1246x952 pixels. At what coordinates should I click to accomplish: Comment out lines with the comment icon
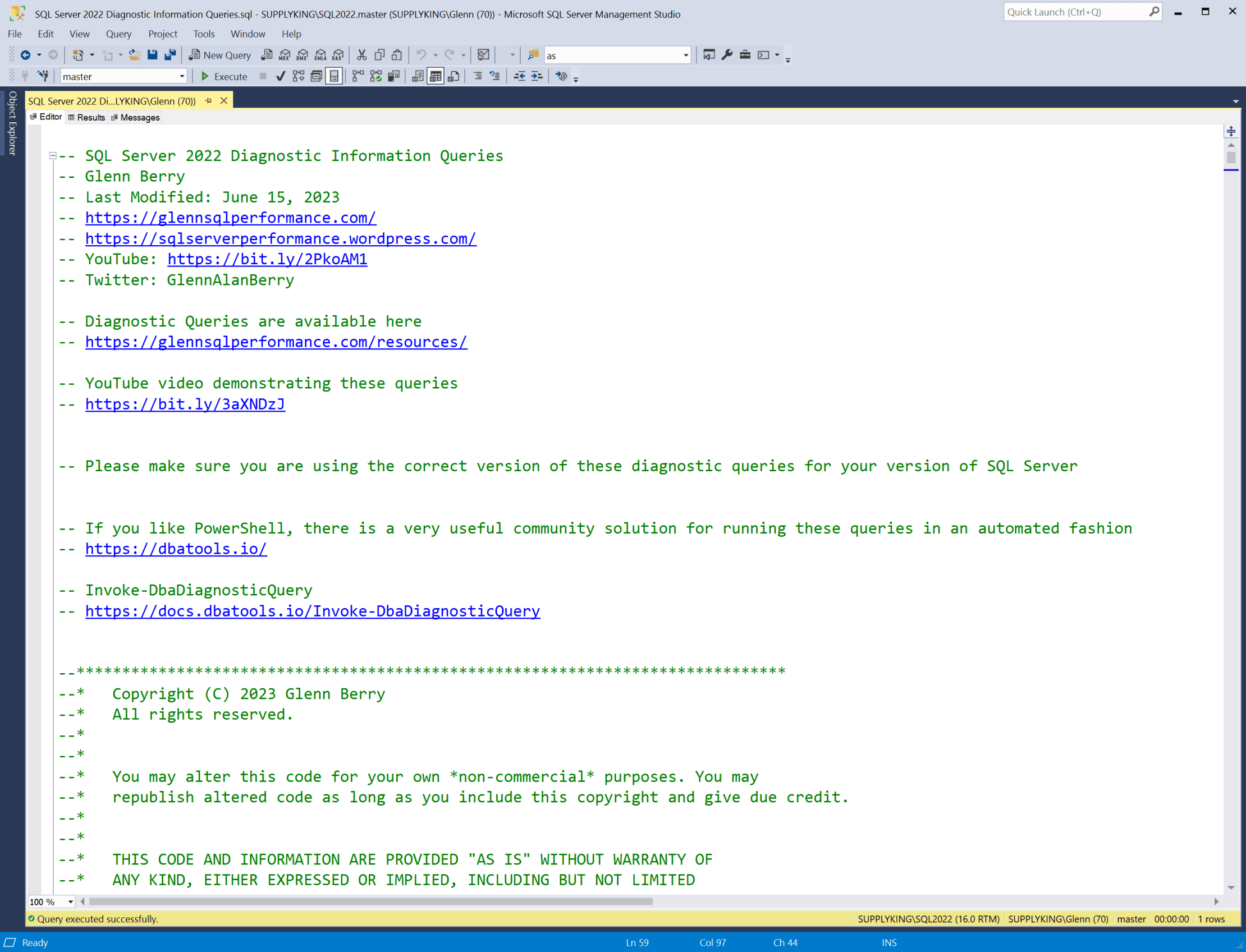coord(478,76)
